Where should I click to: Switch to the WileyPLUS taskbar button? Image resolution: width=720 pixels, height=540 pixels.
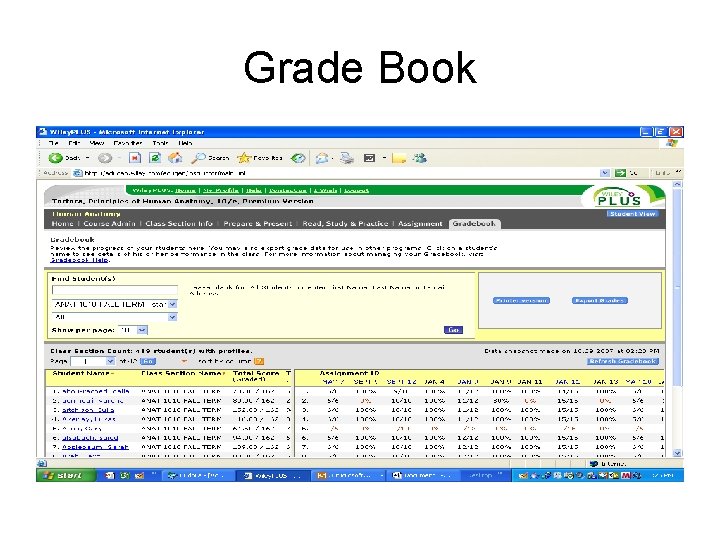[x=272, y=476]
